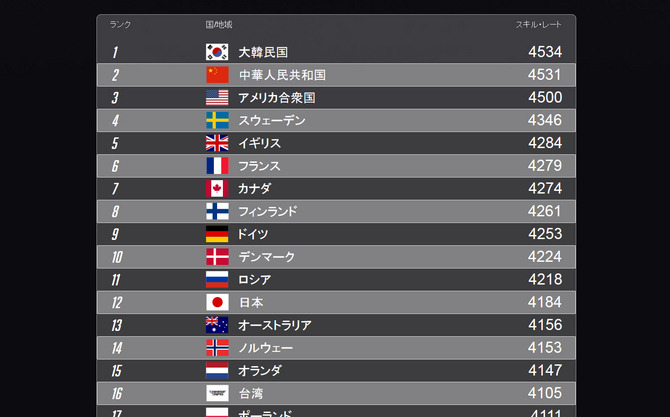670x417 pixels.
Task: Click the United States flag icon
Action: 217,97
